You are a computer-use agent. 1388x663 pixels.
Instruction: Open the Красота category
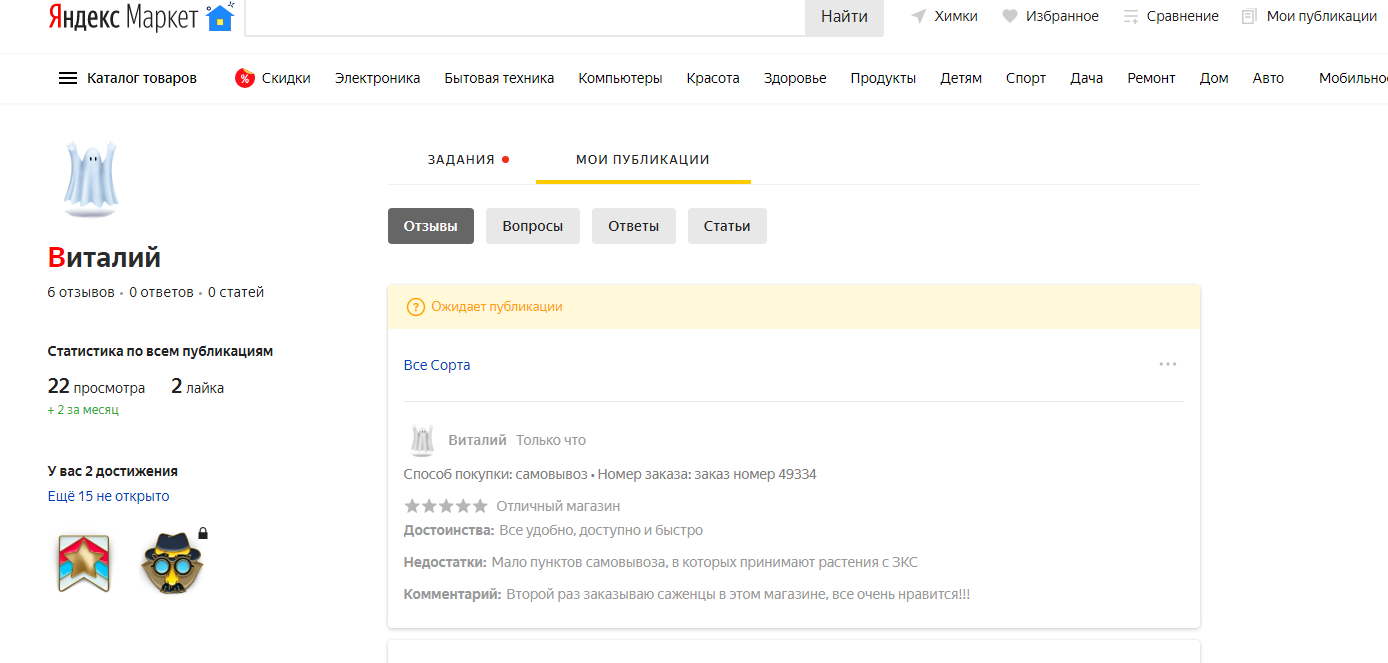tap(713, 78)
